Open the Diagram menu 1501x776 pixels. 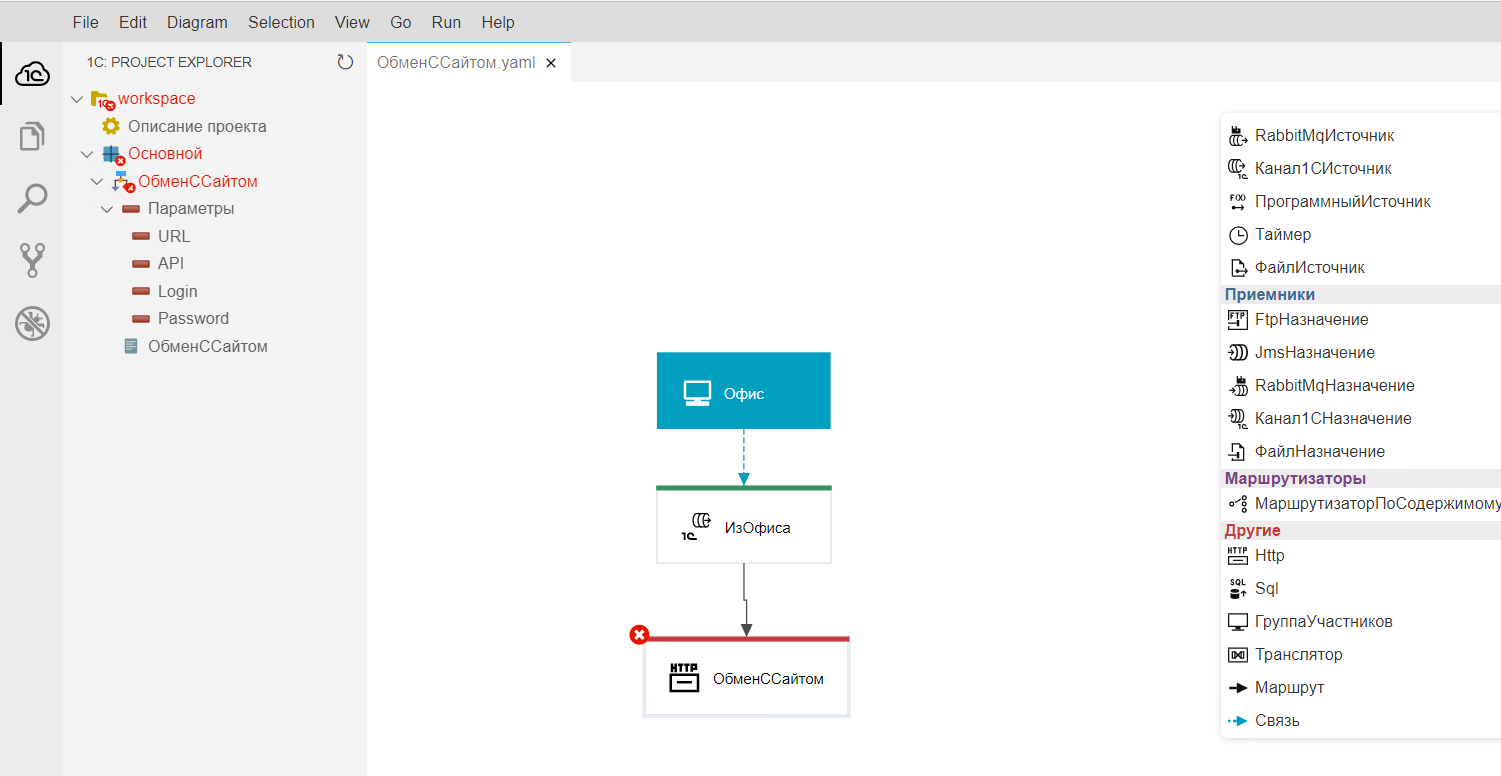[197, 22]
